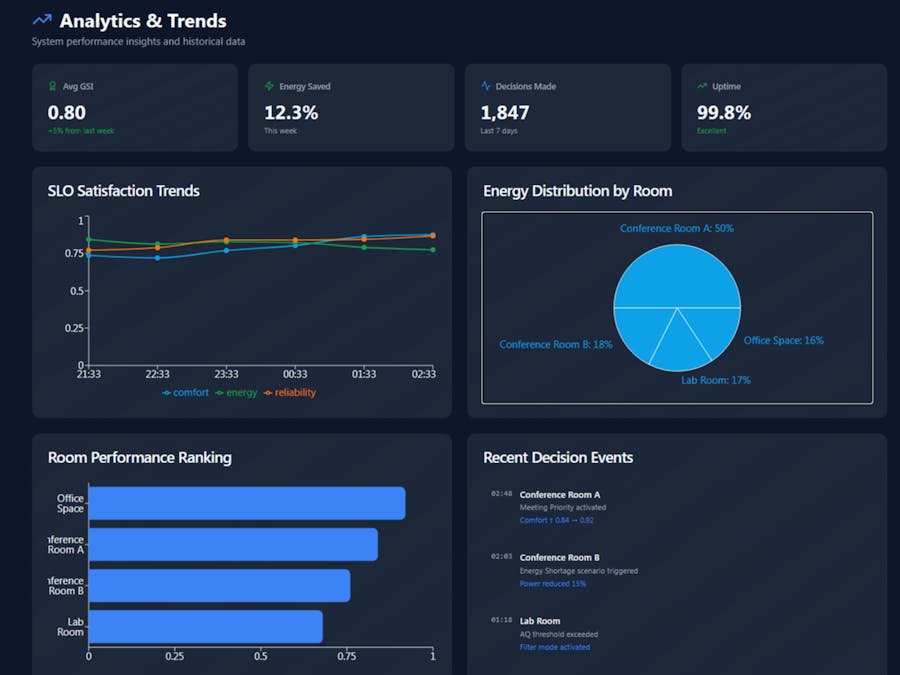The width and height of the screenshot is (900, 675).
Task: Click the SLO Satisfaction Trends heading
Action: point(123,191)
